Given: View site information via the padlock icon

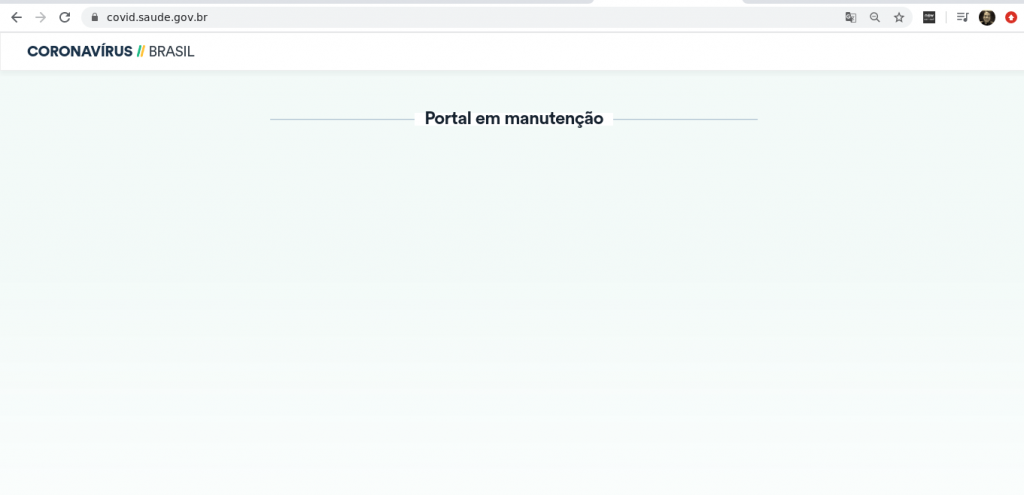Looking at the screenshot, I should click(x=94, y=17).
